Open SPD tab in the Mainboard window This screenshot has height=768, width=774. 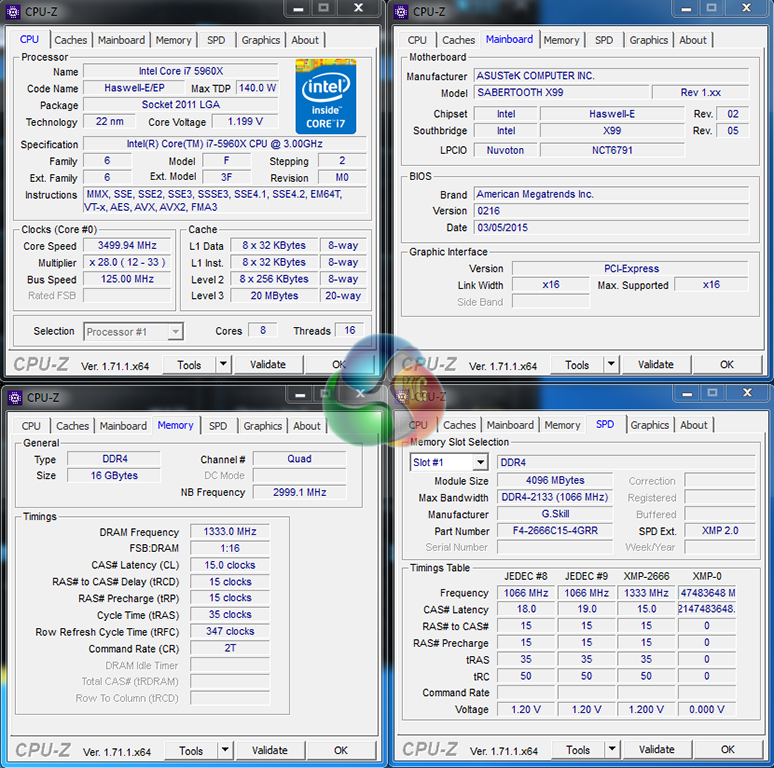coord(604,40)
